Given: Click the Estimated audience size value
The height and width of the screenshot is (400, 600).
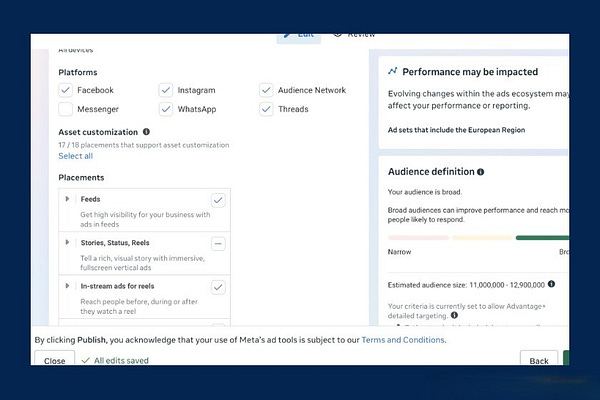Looking at the screenshot, I should tap(507, 285).
